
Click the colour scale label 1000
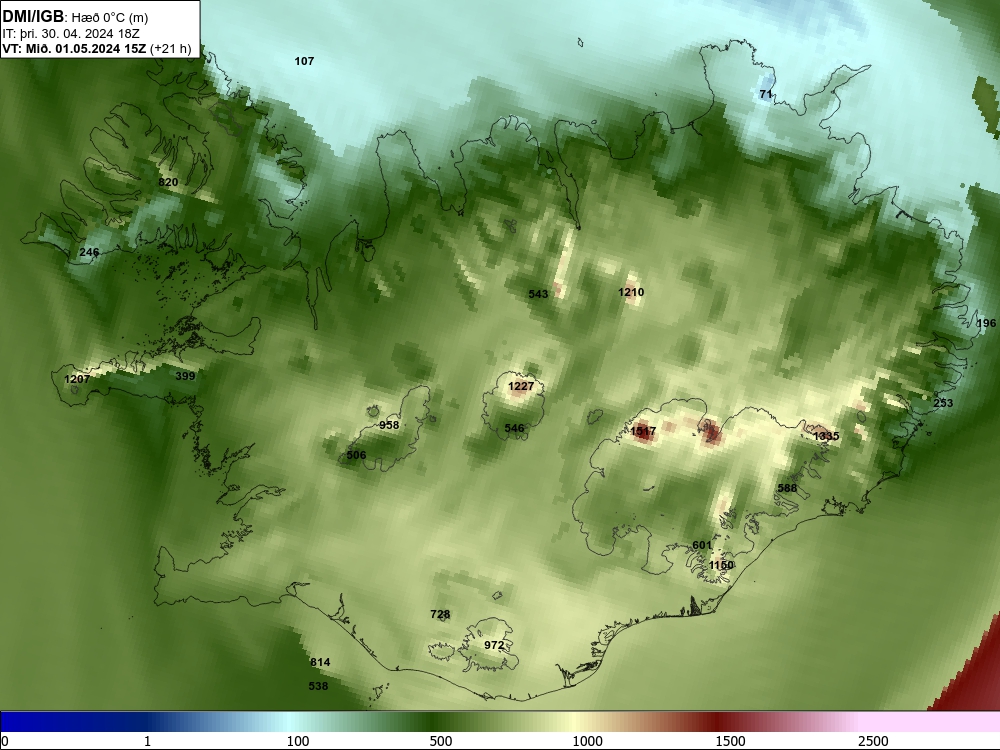587,741
